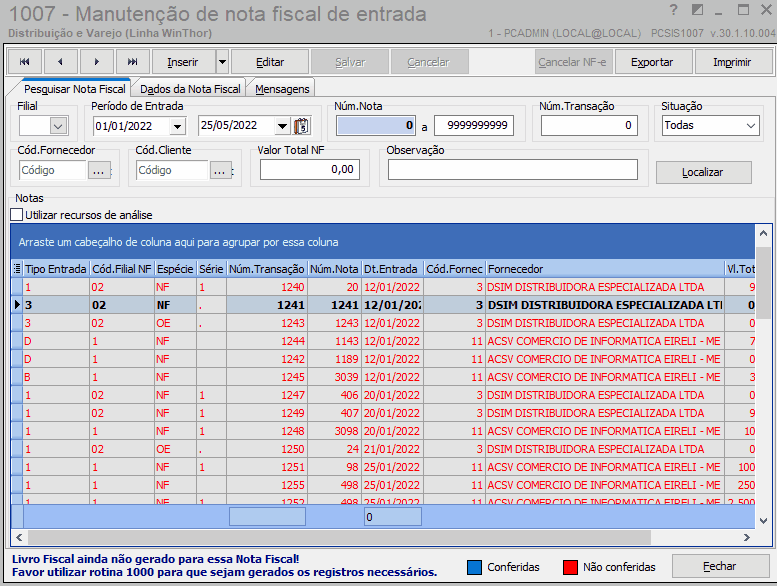Open the period calendar icon
The width and height of the screenshot is (777, 586).
302,126
